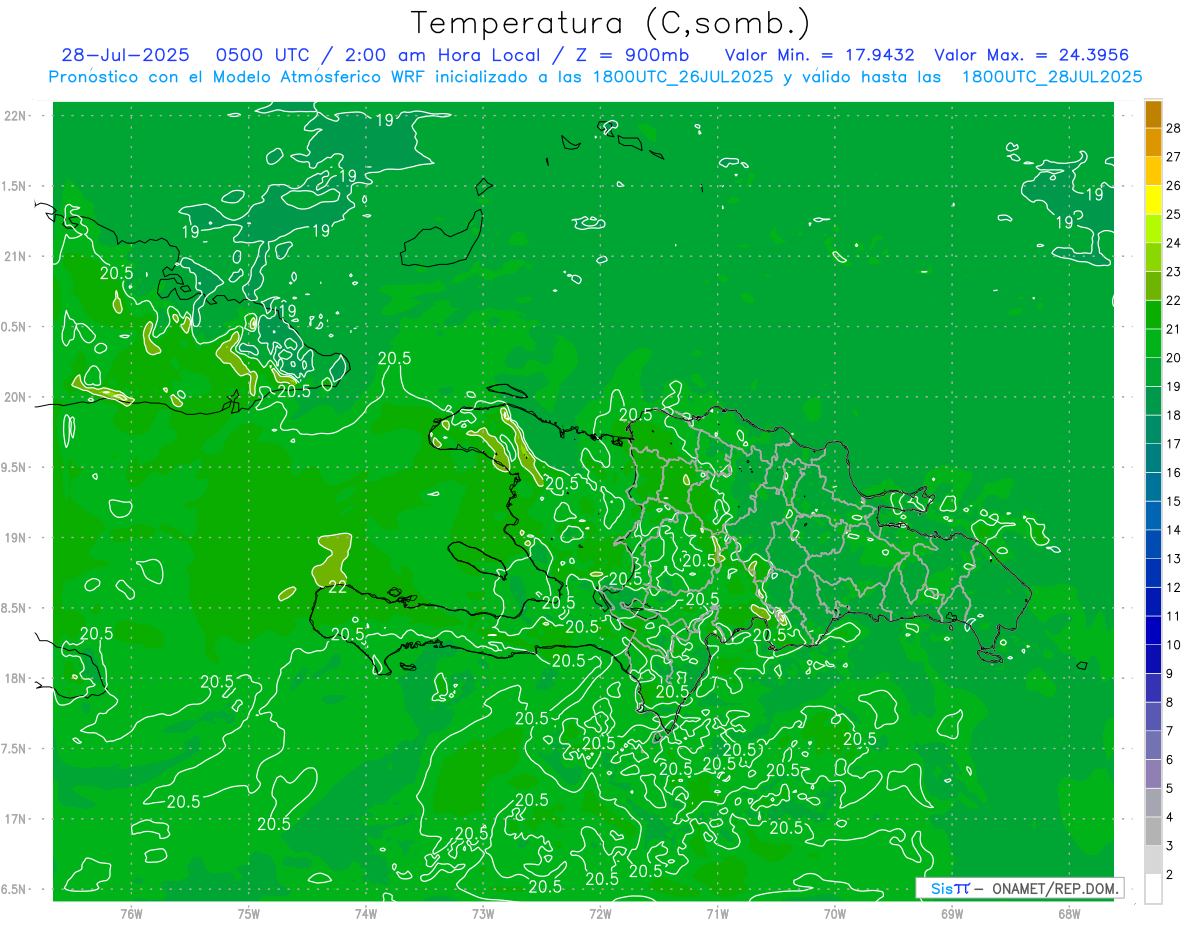Click the "Valor Min. = 17.9432" readout
1200x927 pixels.
tap(819, 55)
